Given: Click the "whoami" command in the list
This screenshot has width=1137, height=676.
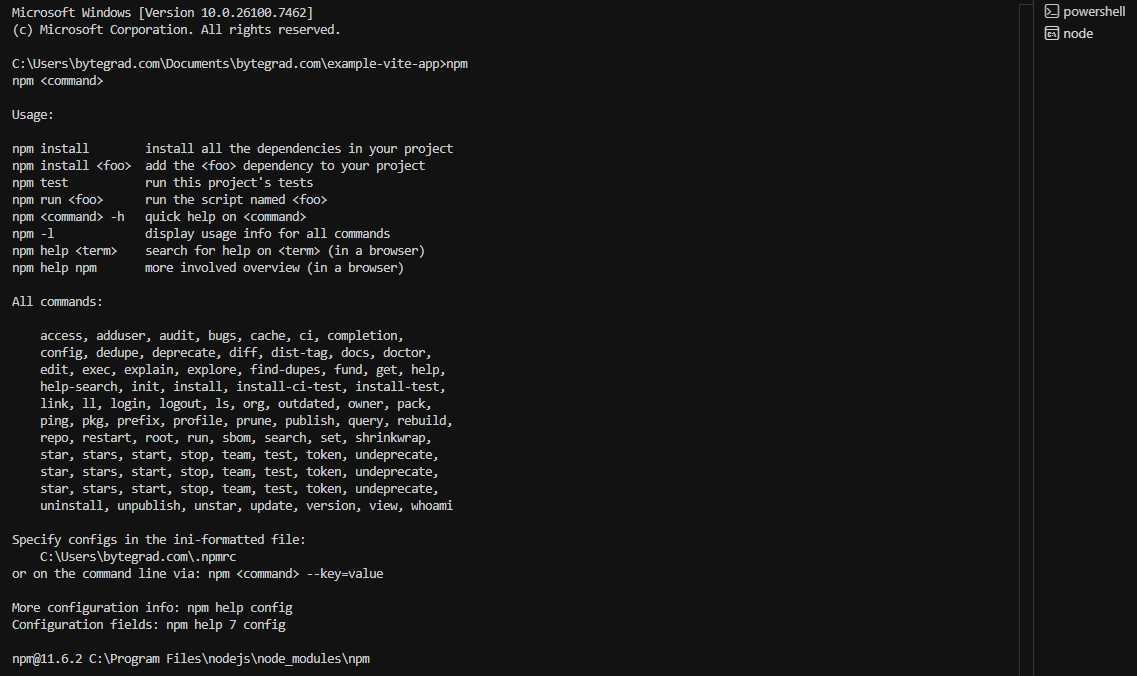Looking at the screenshot, I should (432, 506).
